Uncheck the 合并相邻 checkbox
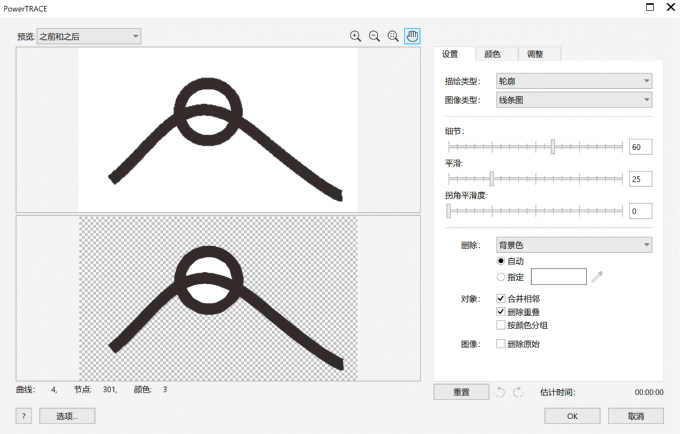The height and width of the screenshot is (434, 680). (501, 298)
